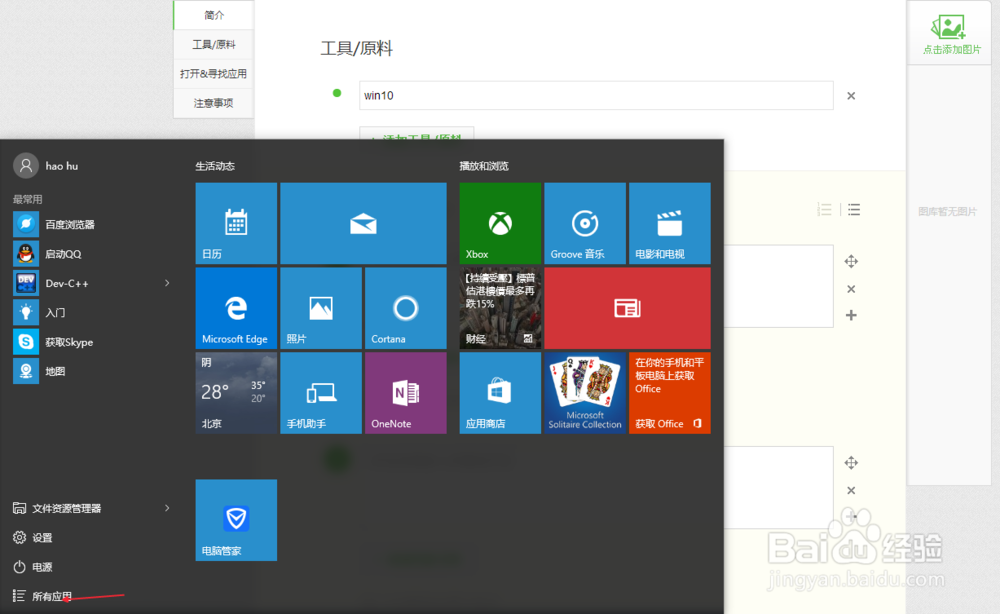Screen dimensions: 1000x614
Task: Click the 生活动态 group header
Action: click(215, 166)
